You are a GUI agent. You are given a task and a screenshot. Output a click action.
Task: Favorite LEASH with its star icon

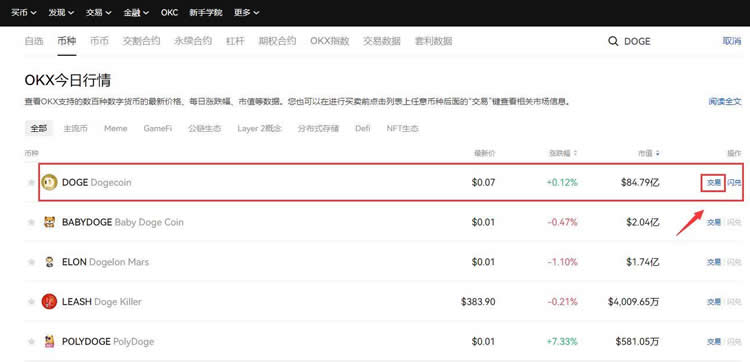click(x=32, y=302)
